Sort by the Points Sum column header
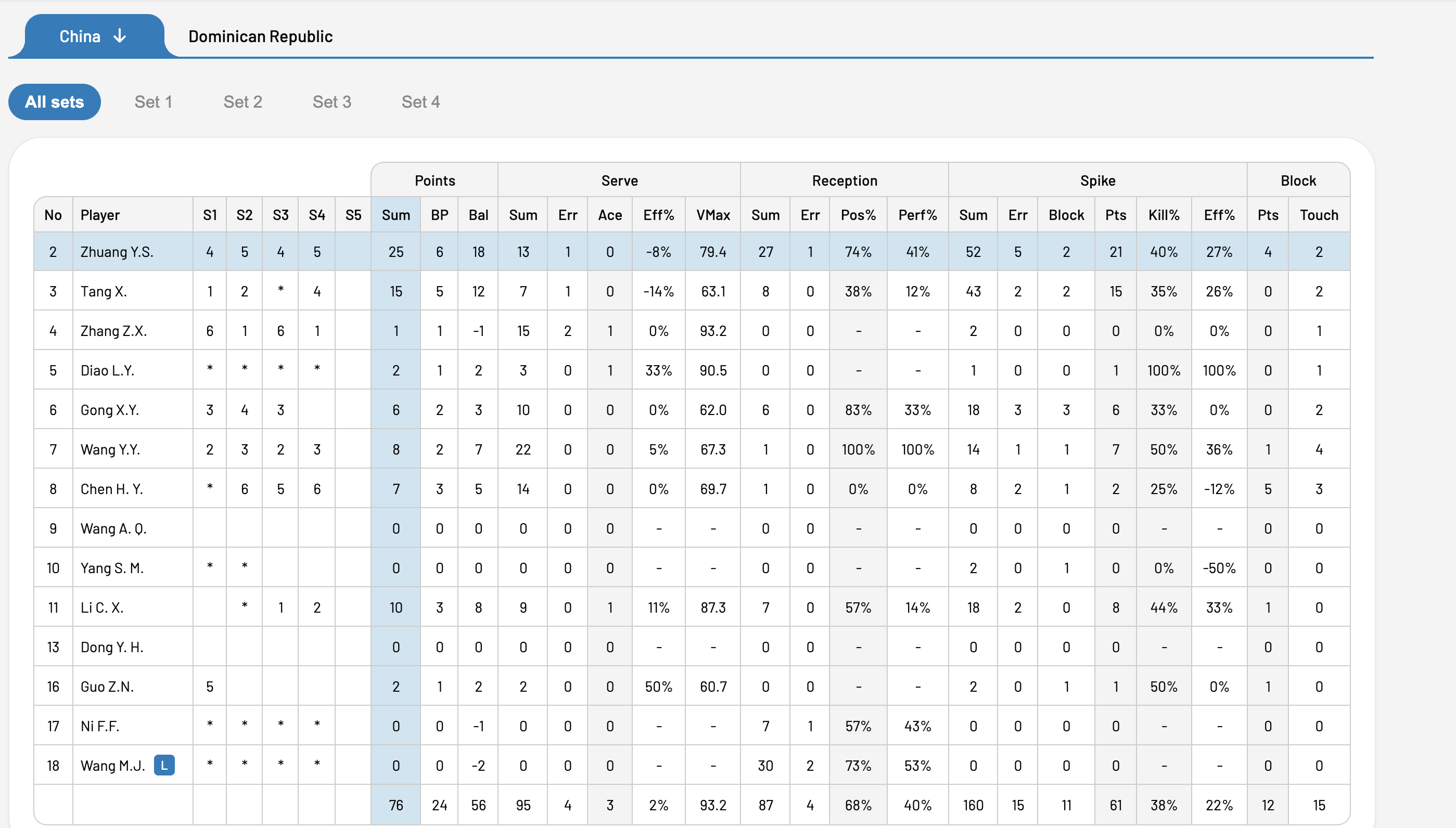The image size is (1456, 828). pos(396,215)
